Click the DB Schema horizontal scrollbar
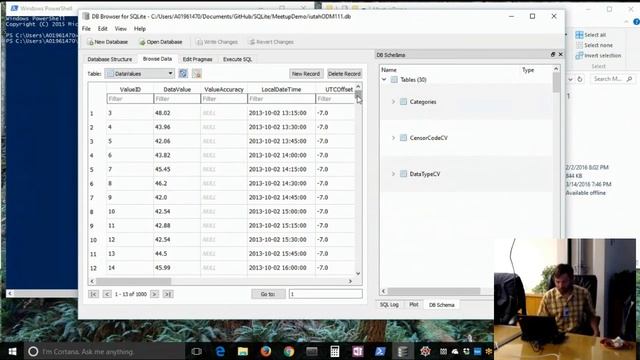640x360 pixels. [x=433, y=291]
